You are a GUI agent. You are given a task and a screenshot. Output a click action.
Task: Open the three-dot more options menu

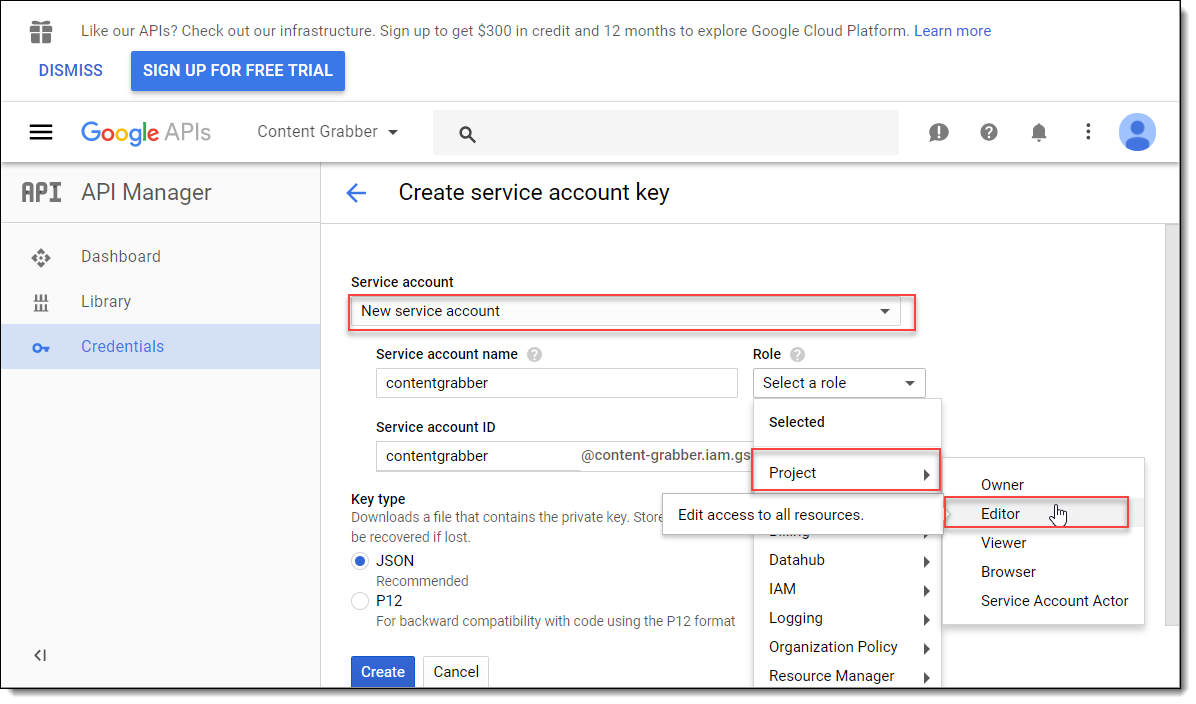(x=1088, y=132)
